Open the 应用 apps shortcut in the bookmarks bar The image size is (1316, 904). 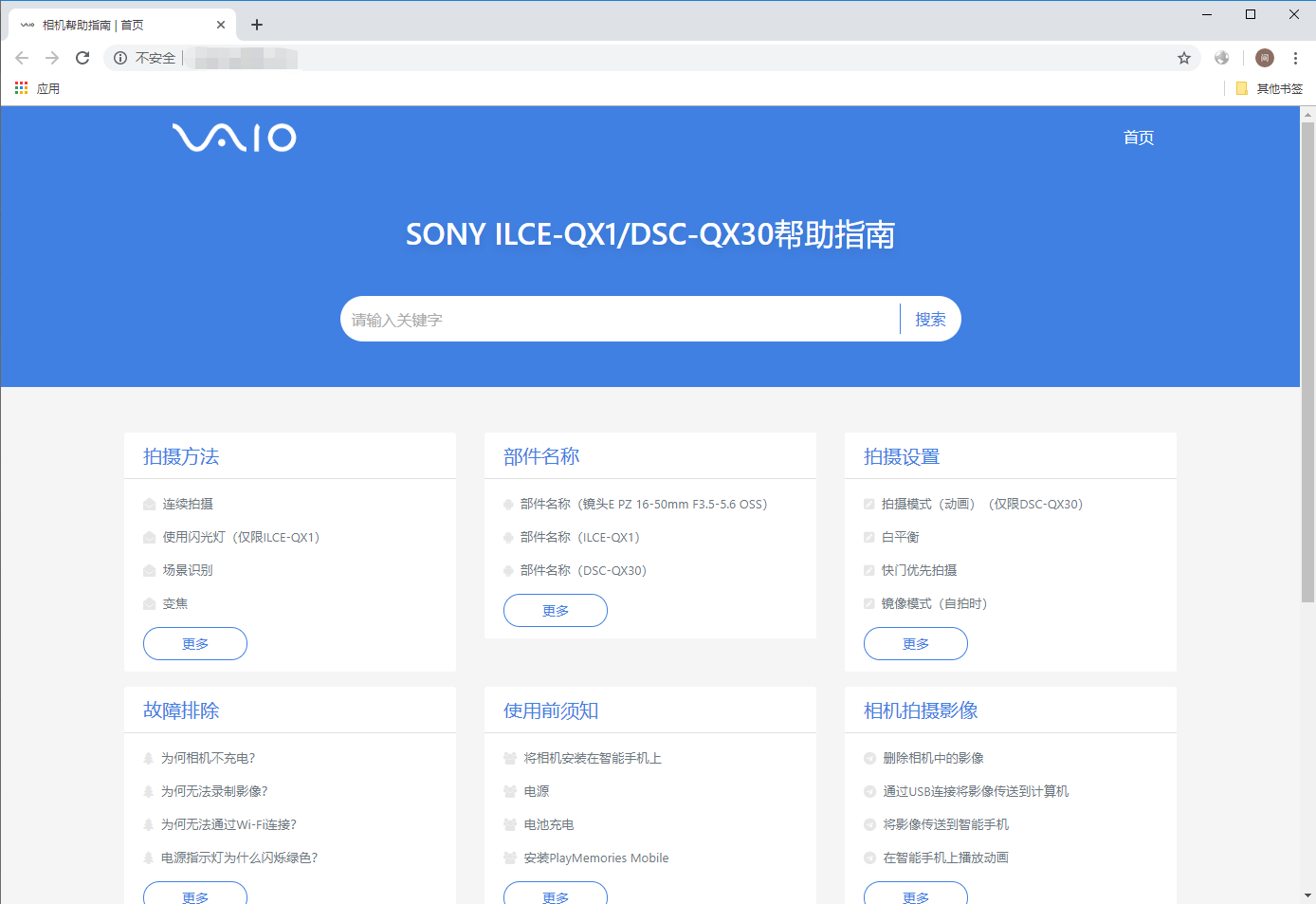point(38,88)
